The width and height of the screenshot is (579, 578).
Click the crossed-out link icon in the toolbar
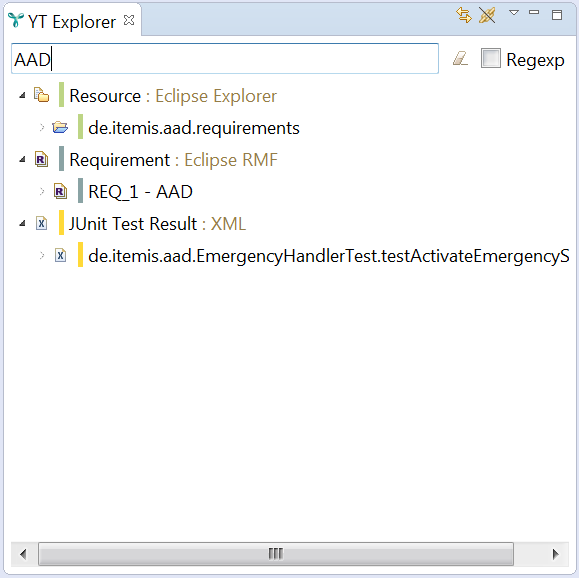pyautogui.click(x=487, y=15)
